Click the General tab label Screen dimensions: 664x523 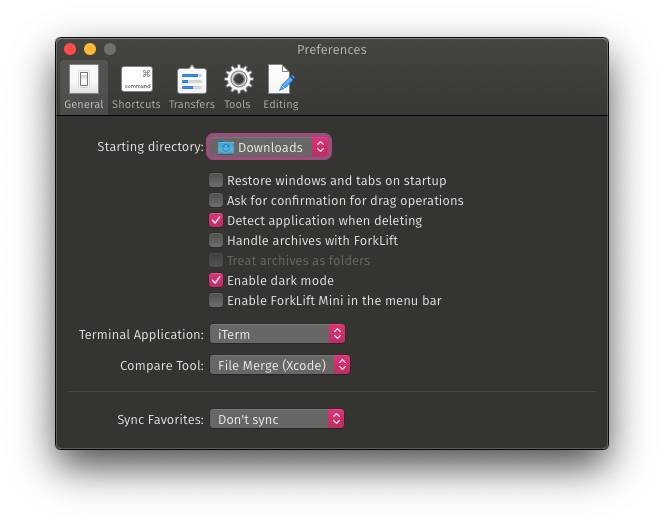(x=84, y=104)
